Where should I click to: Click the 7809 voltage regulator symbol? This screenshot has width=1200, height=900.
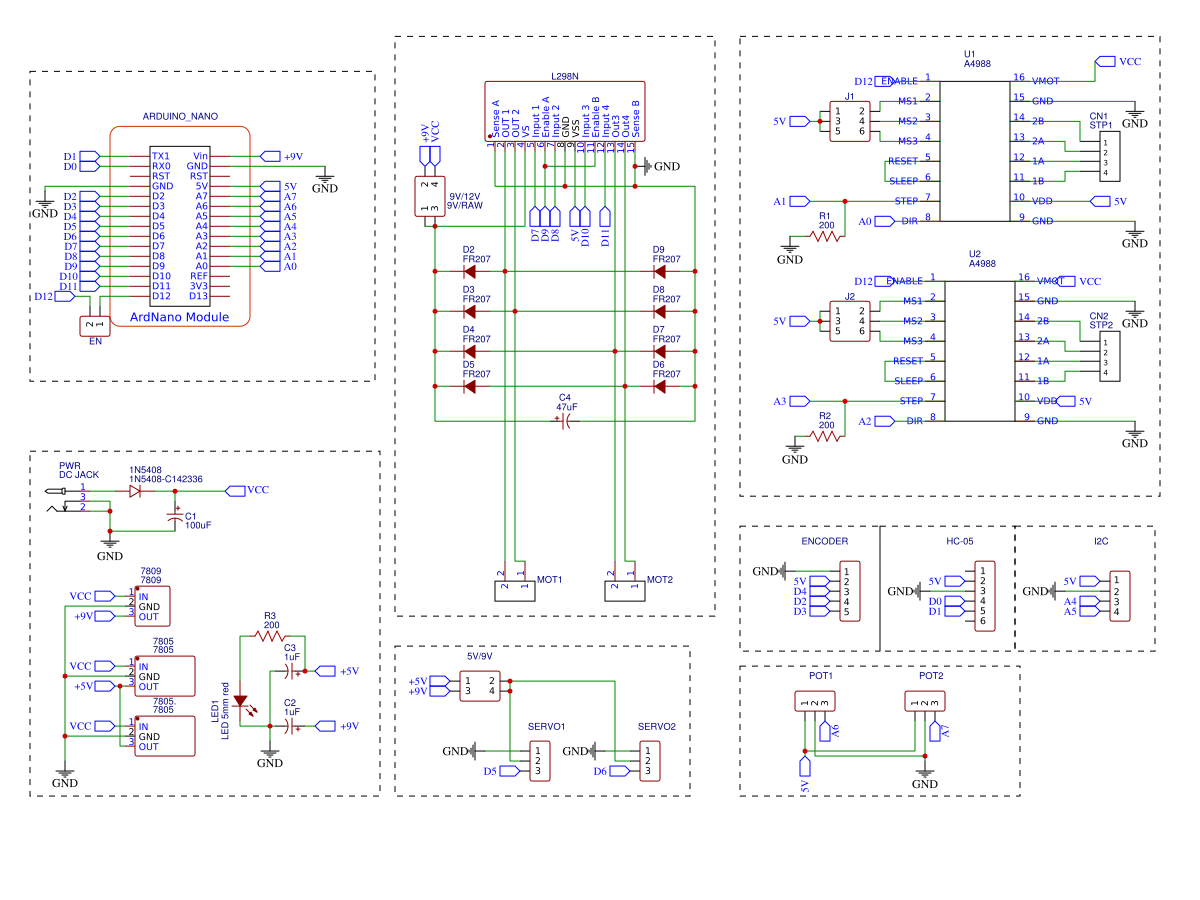pos(152,606)
